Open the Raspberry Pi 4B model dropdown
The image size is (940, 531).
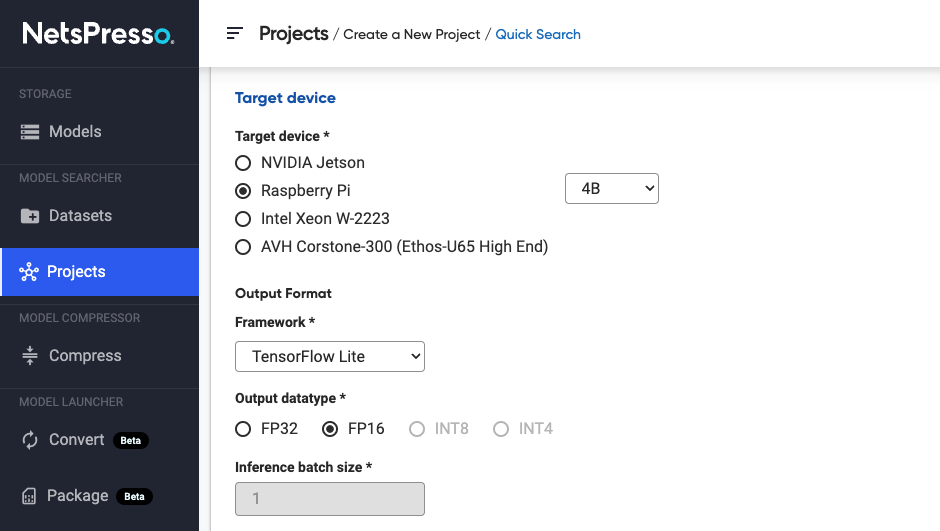point(612,188)
